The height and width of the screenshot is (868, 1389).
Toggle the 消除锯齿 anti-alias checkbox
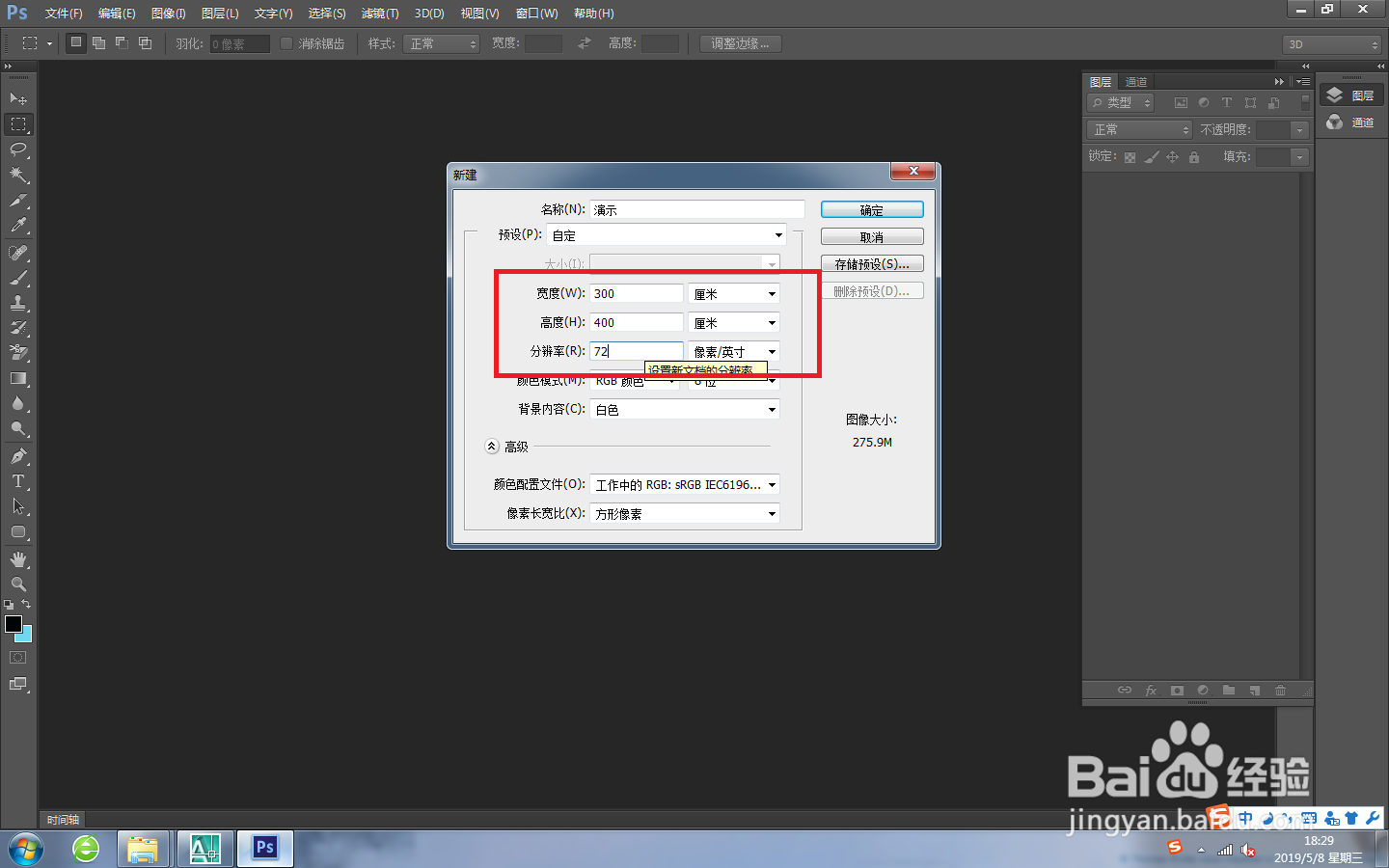[286, 42]
